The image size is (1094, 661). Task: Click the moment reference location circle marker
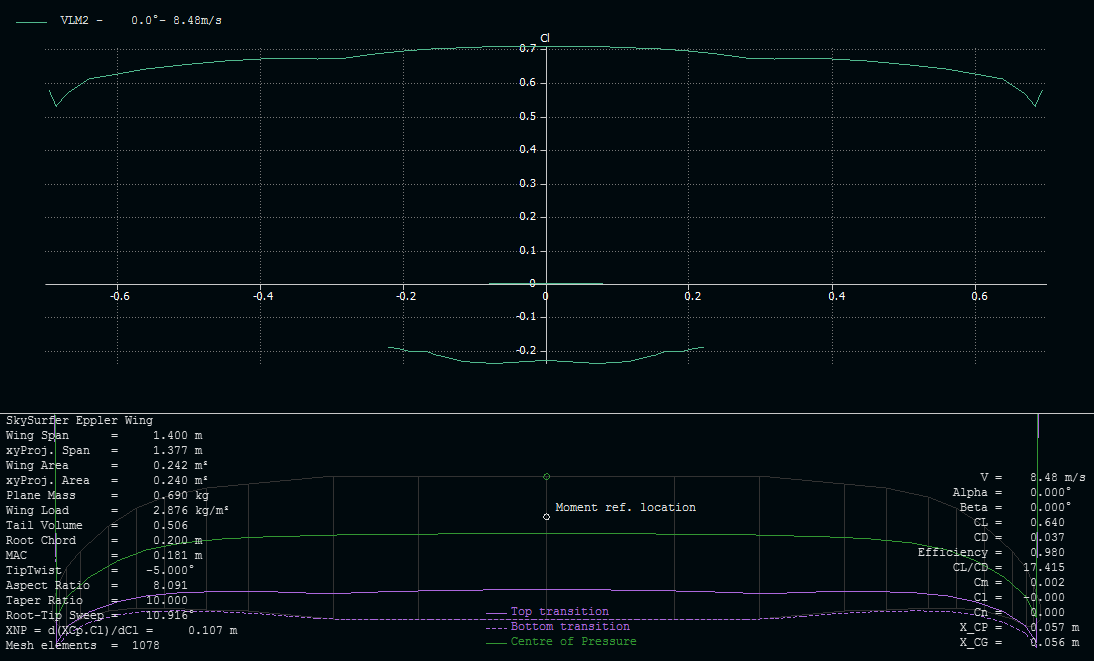546,516
